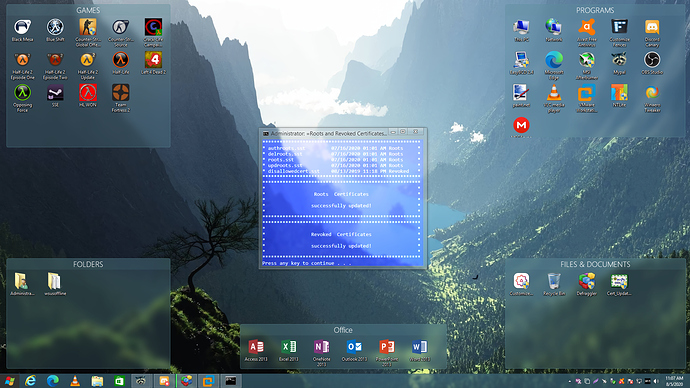
Task: Open VLC cone on the taskbar
Action: click(x=75, y=381)
